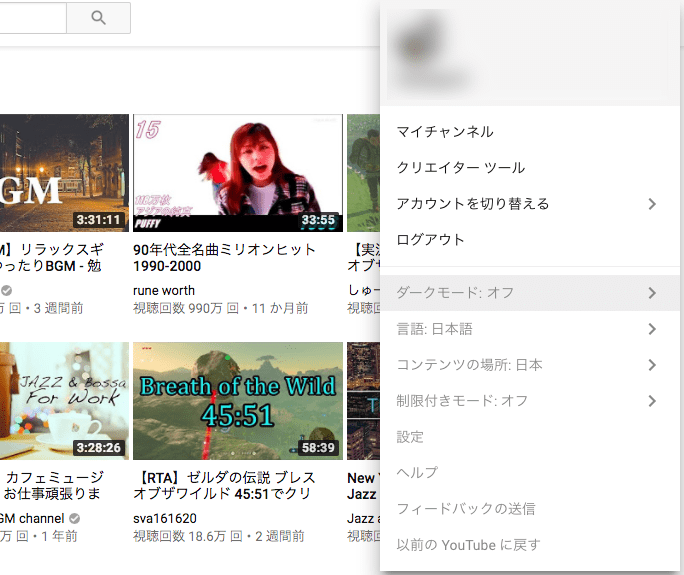Open Breath of the Wild 45:51 thumbnail
The height and width of the screenshot is (575, 684).
click(238, 401)
